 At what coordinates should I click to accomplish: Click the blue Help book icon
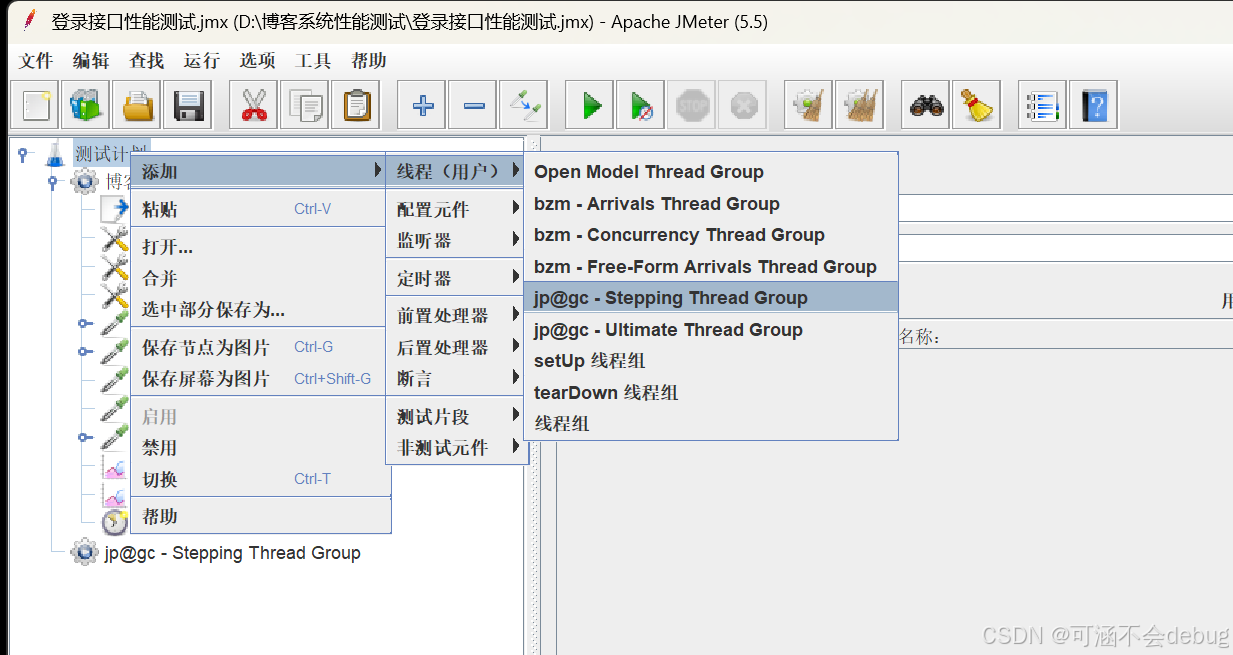1093,105
